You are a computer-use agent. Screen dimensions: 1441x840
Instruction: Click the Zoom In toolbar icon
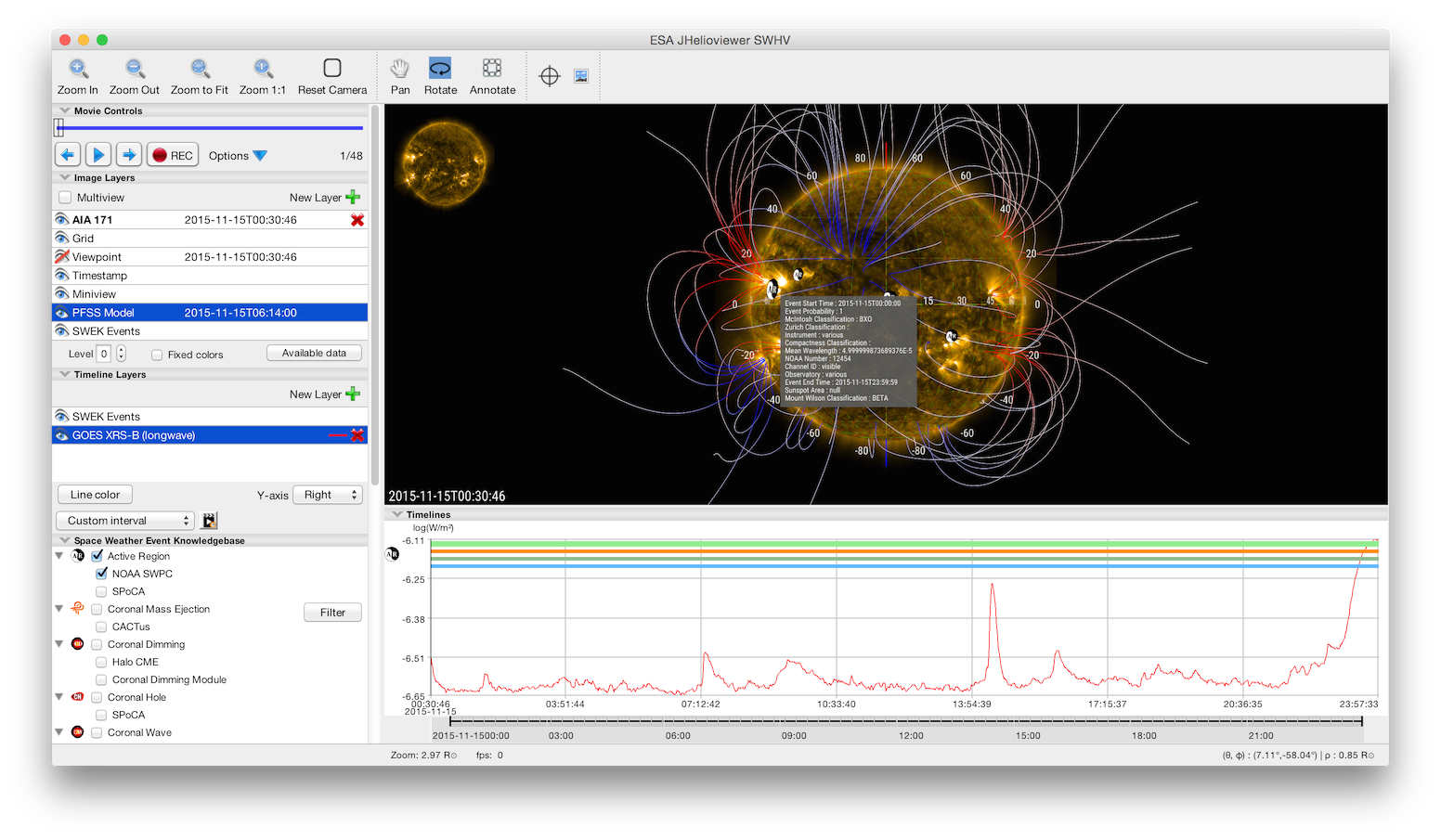coord(78,69)
